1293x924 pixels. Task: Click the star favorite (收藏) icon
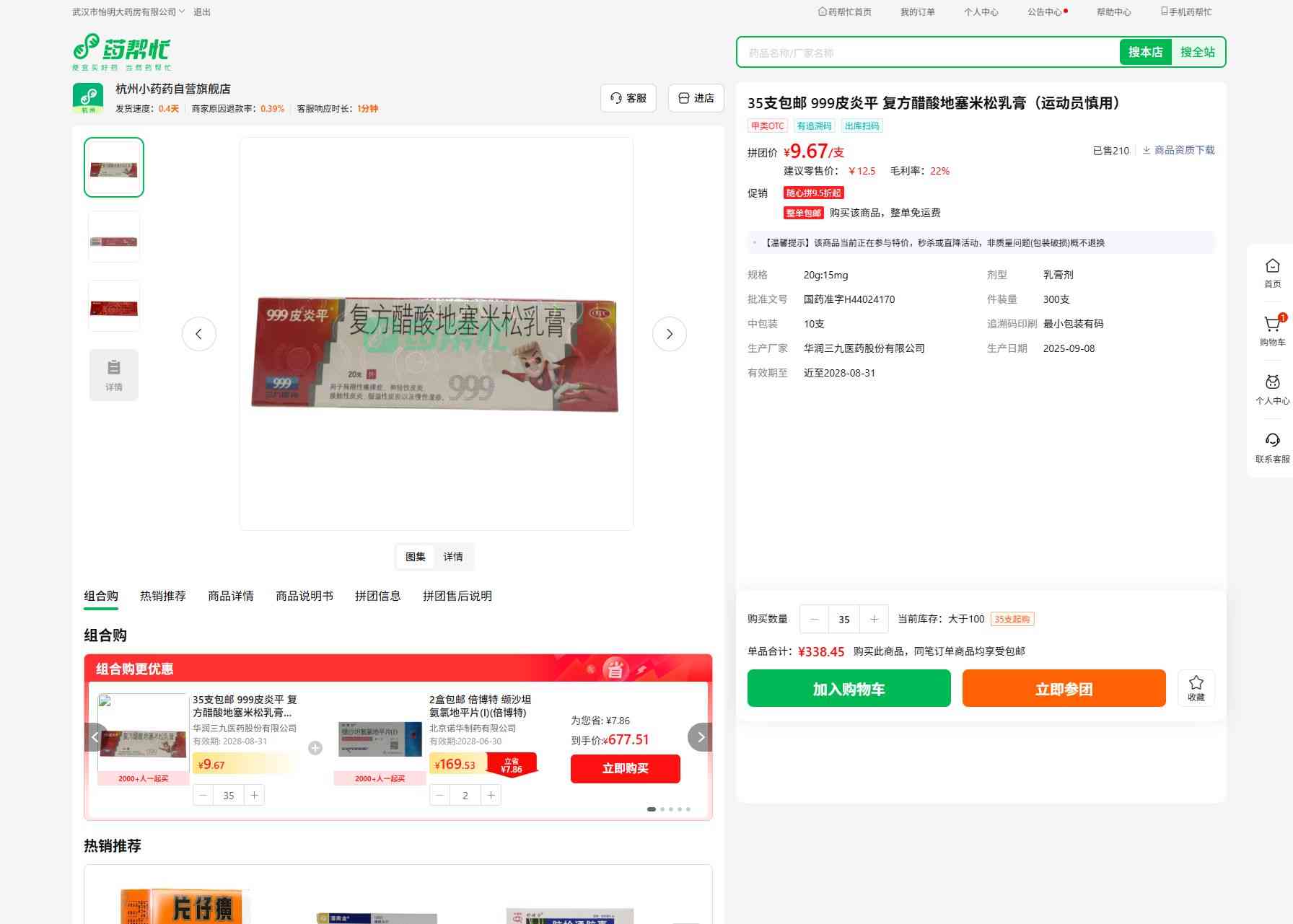[1196, 687]
